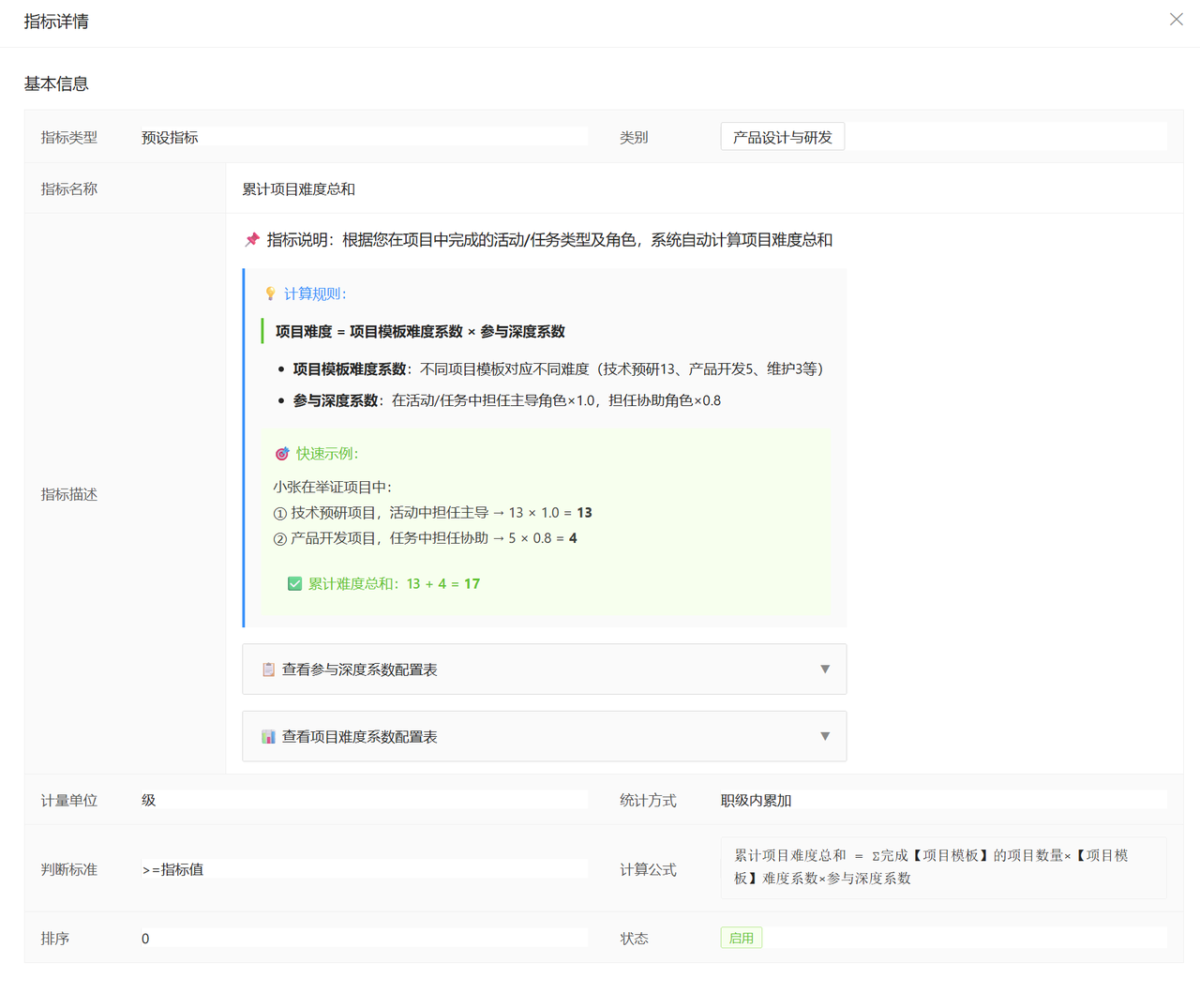Click the lightbulb icon next to 计算规则
The width and height of the screenshot is (1200, 1008).
[x=273, y=293]
